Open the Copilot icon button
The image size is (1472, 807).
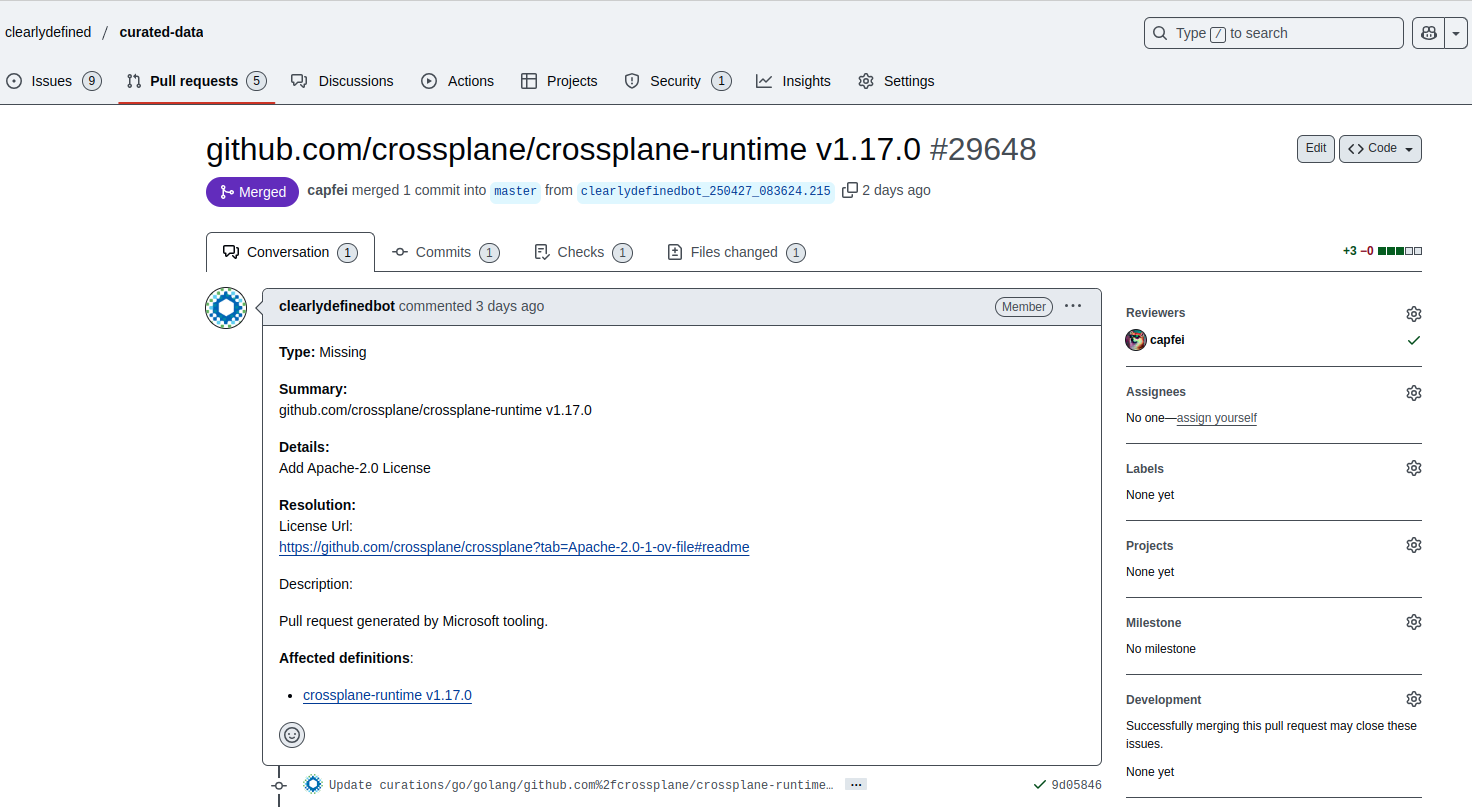click(x=1428, y=33)
